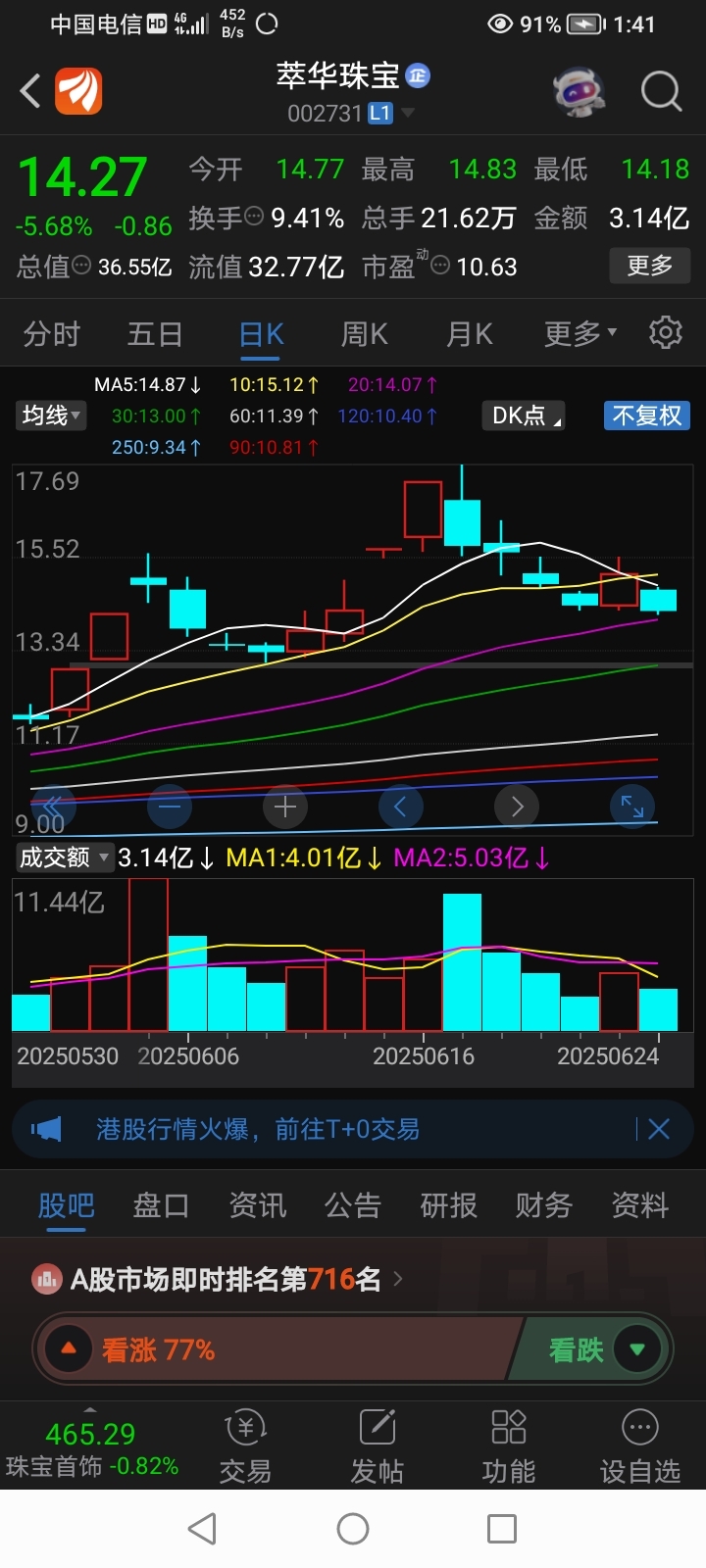Tap 总手 21.62万 value
Screen dimensions: 706x1568
tap(468, 218)
